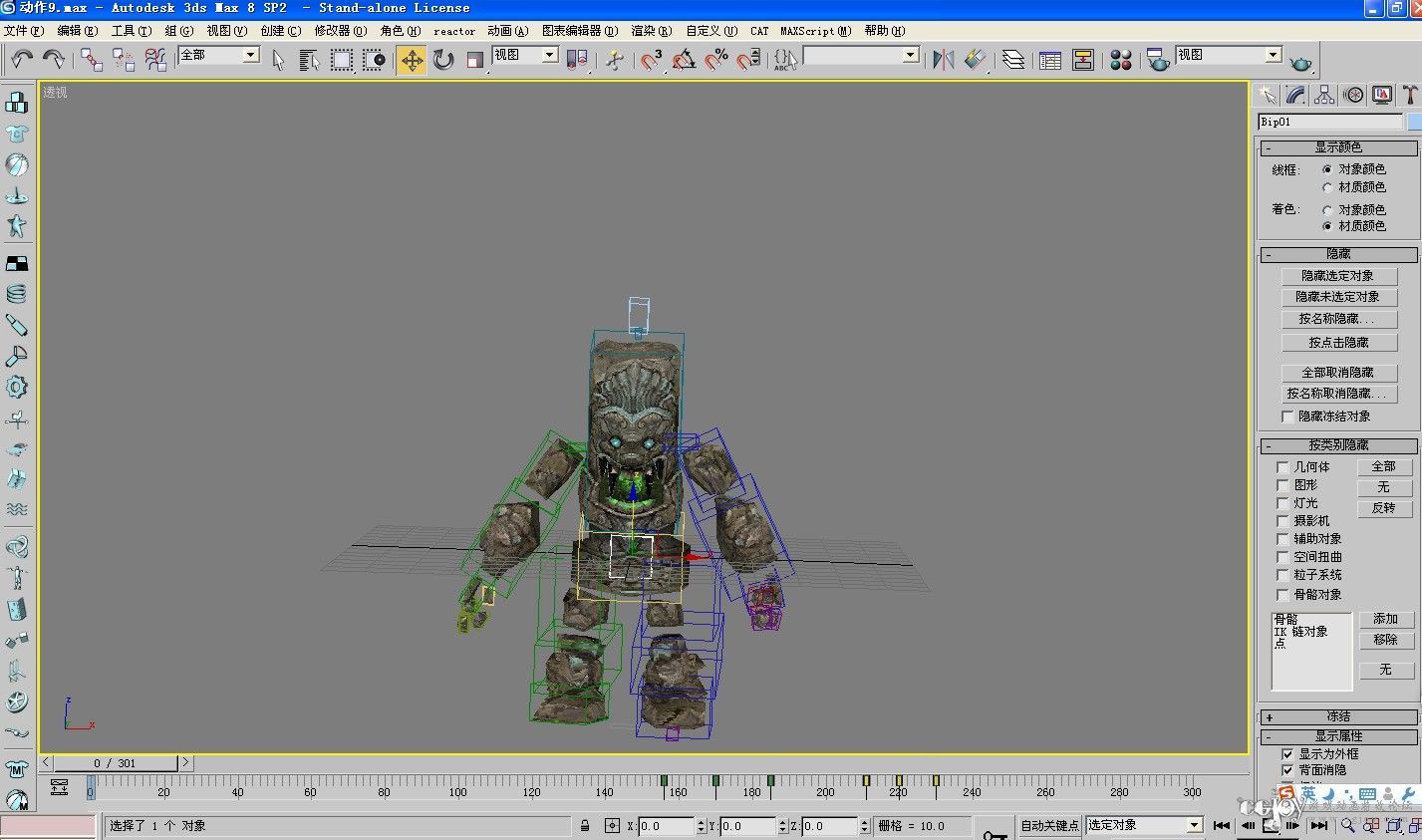This screenshot has height=840, width=1422.
Task: Click the 隐藏选定对象 button
Action: coord(1338,276)
